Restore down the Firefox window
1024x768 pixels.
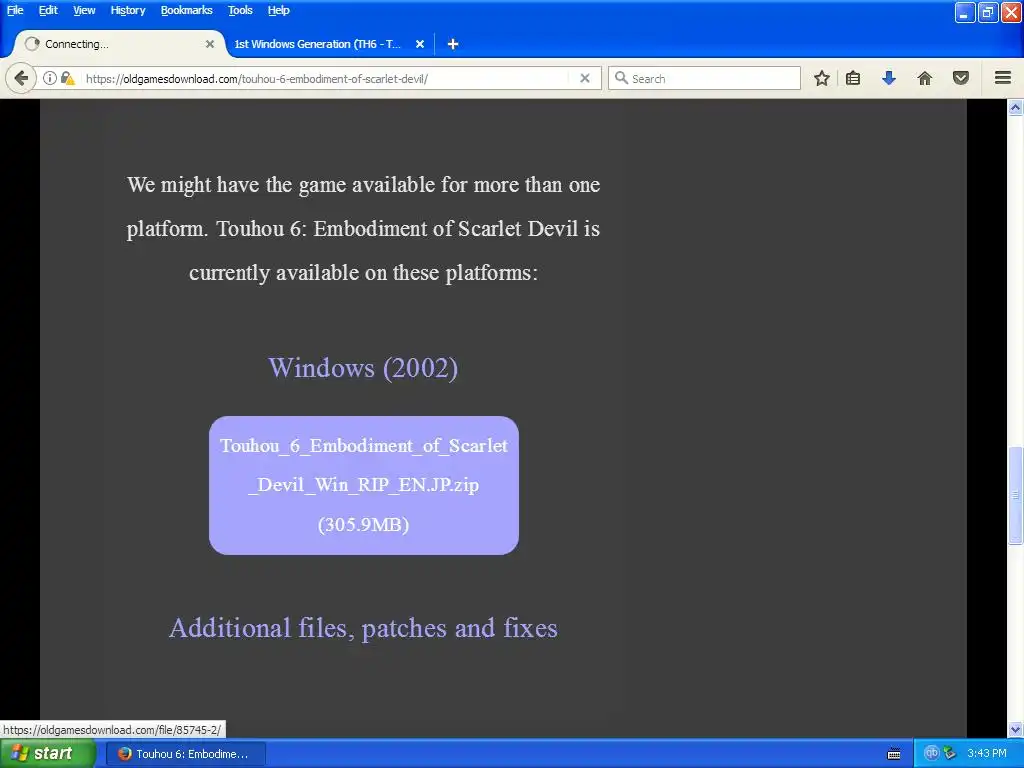988,12
